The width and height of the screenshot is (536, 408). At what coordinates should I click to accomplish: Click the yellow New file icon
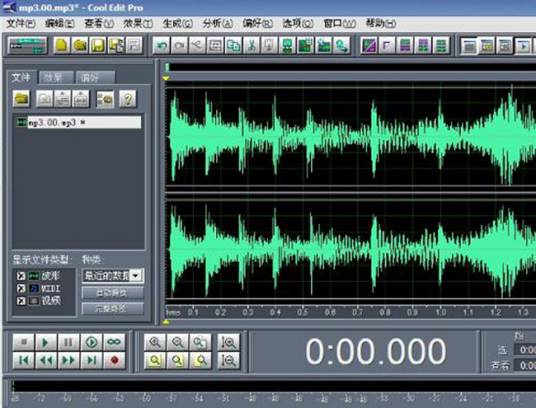[62, 45]
